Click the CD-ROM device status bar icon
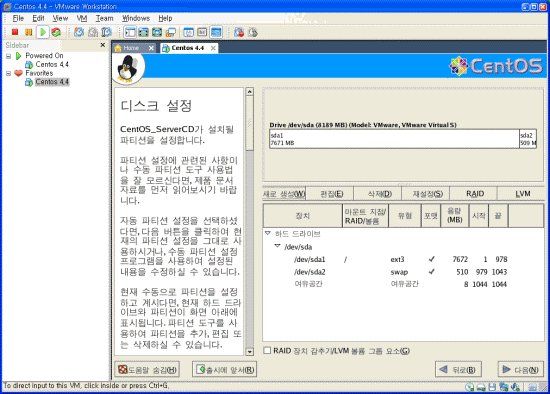The image size is (550, 394). 470,387
